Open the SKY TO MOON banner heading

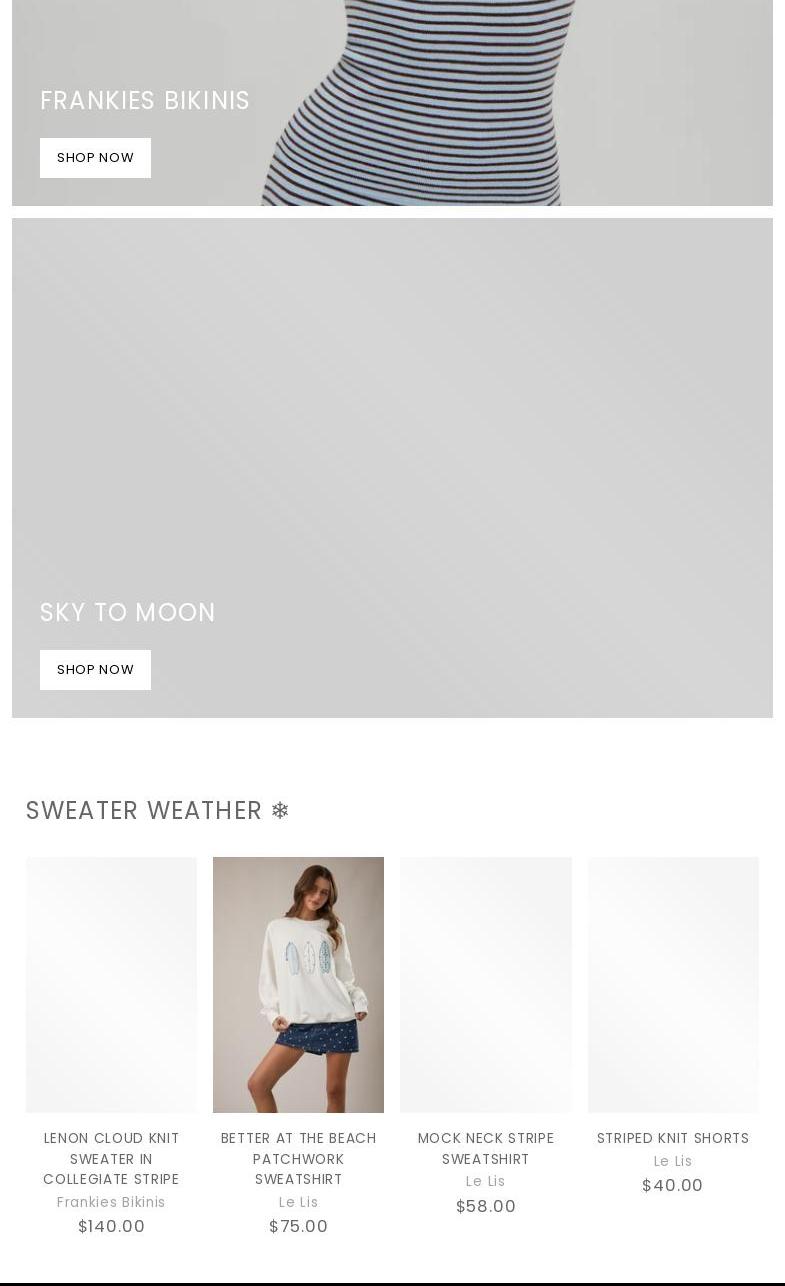(x=128, y=613)
